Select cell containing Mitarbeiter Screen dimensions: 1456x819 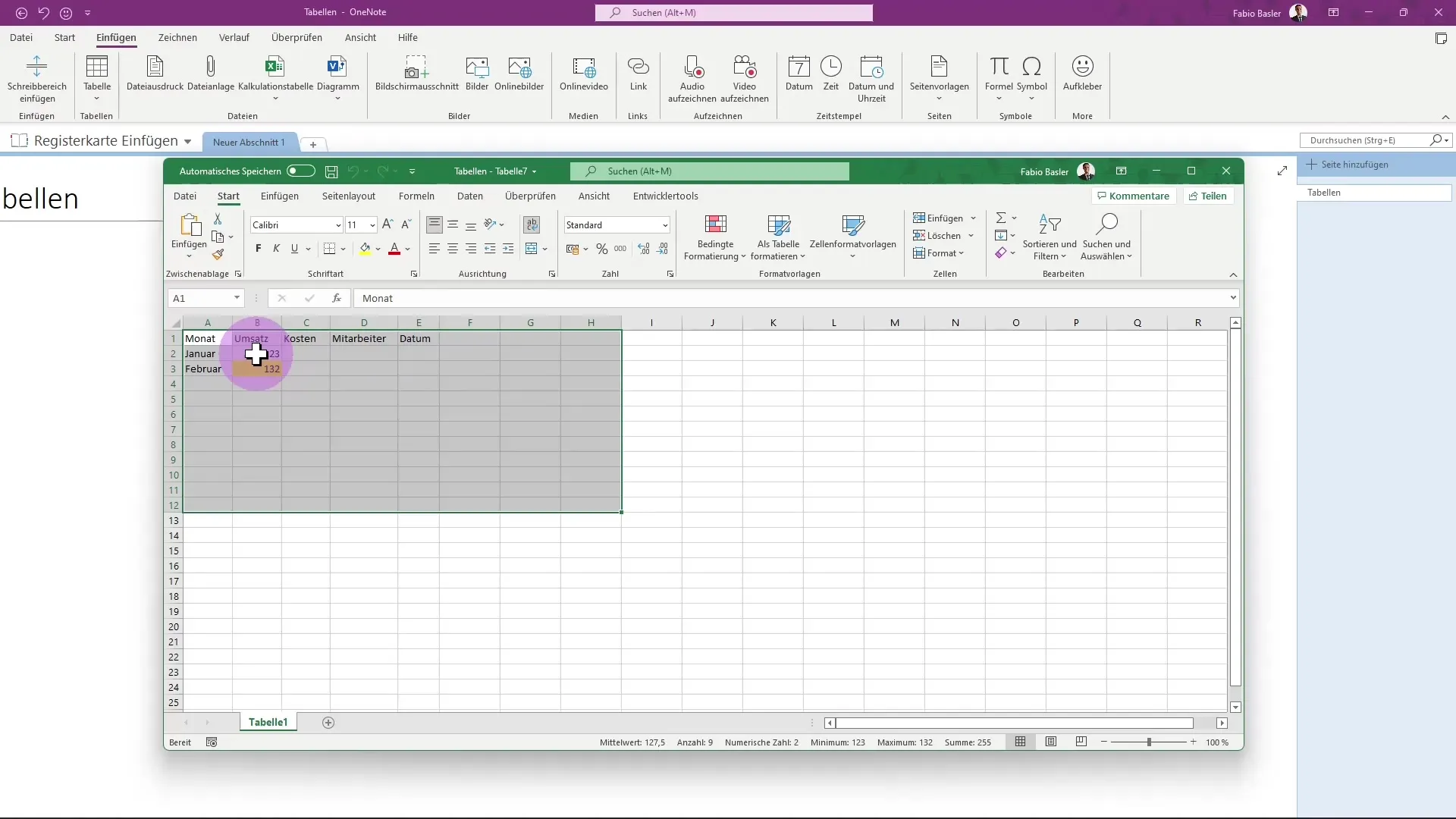364,338
